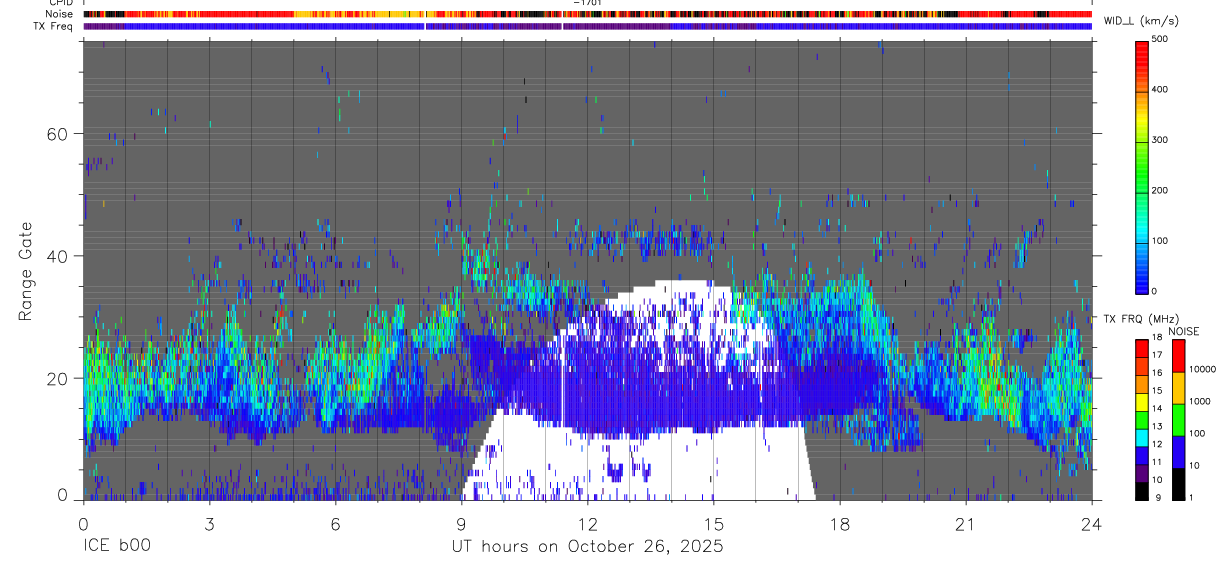Click the '15' hour tick on the UT axis

pyautogui.click(x=713, y=523)
